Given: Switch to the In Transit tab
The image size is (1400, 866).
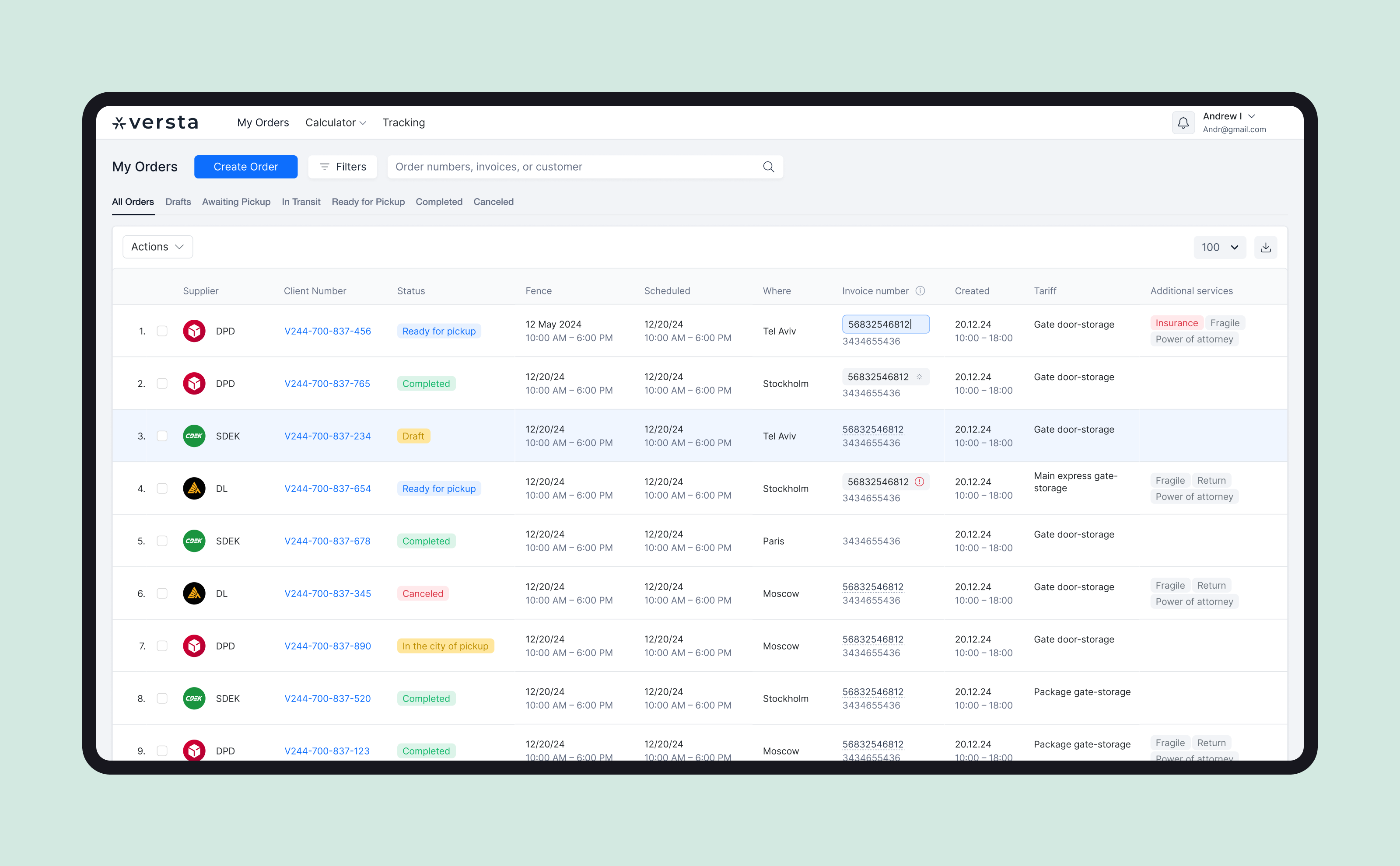Looking at the screenshot, I should (301, 202).
